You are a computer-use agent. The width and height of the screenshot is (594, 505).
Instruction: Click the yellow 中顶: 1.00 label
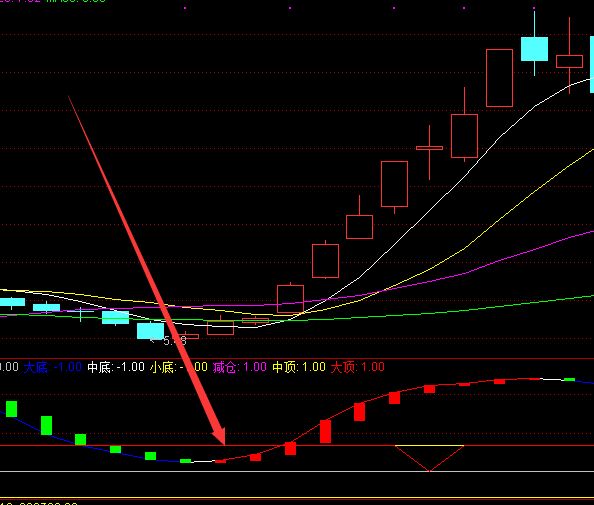coord(299,367)
